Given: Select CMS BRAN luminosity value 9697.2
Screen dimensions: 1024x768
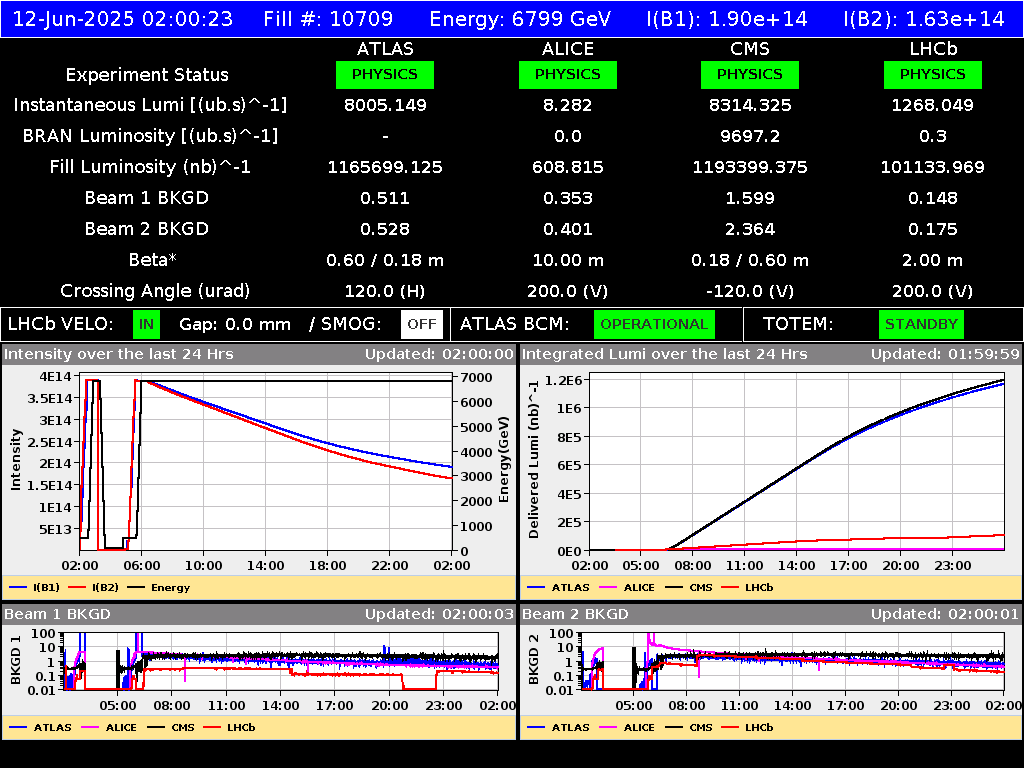Looking at the screenshot, I should tap(750, 136).
